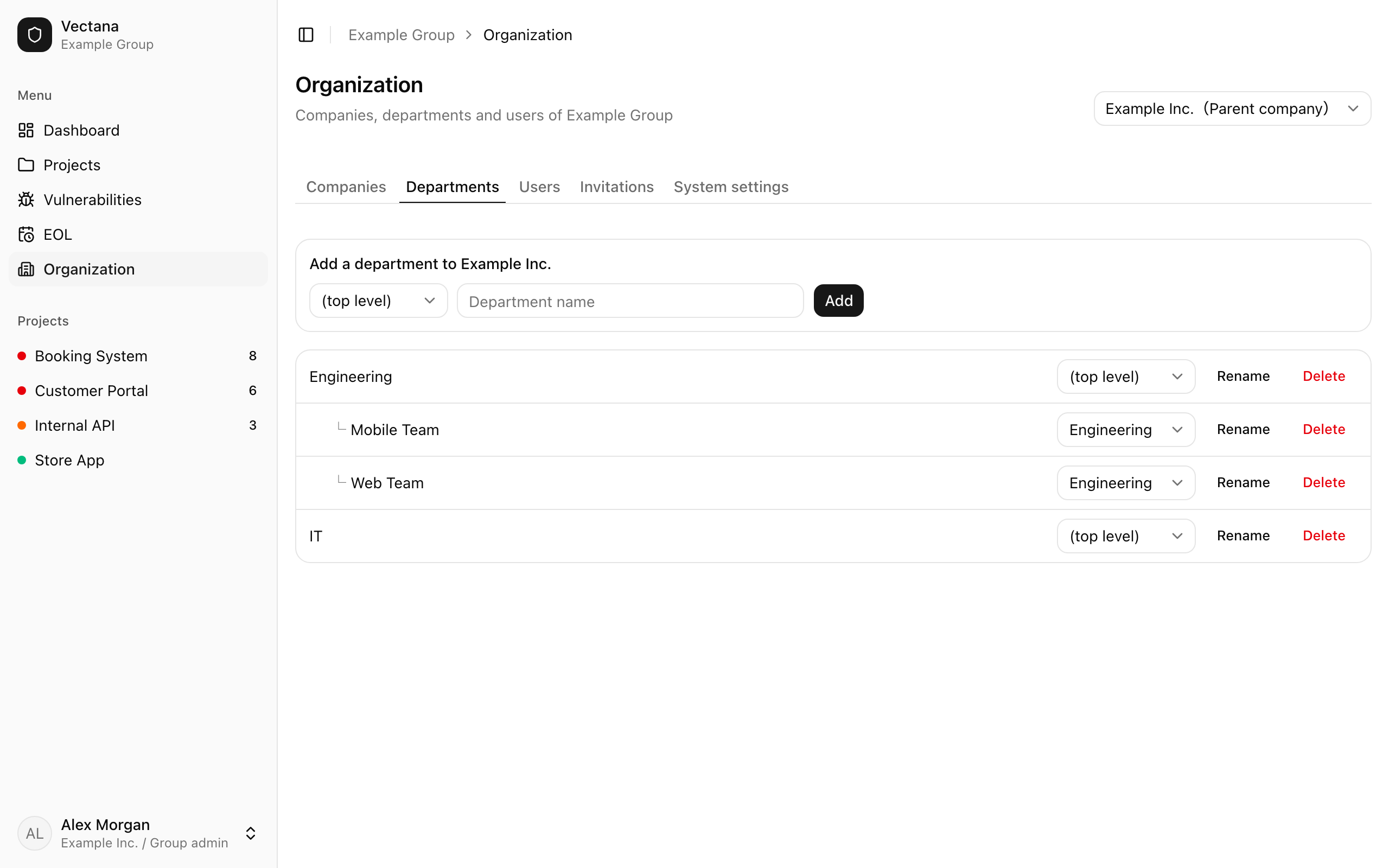1389x868 pixels.
Task: Switch to the System settings tab
Action: coord(731,187)
